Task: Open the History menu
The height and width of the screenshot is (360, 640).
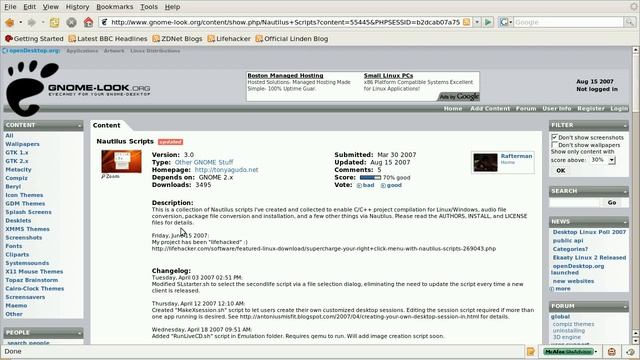Action: click(x=77, y=7)
